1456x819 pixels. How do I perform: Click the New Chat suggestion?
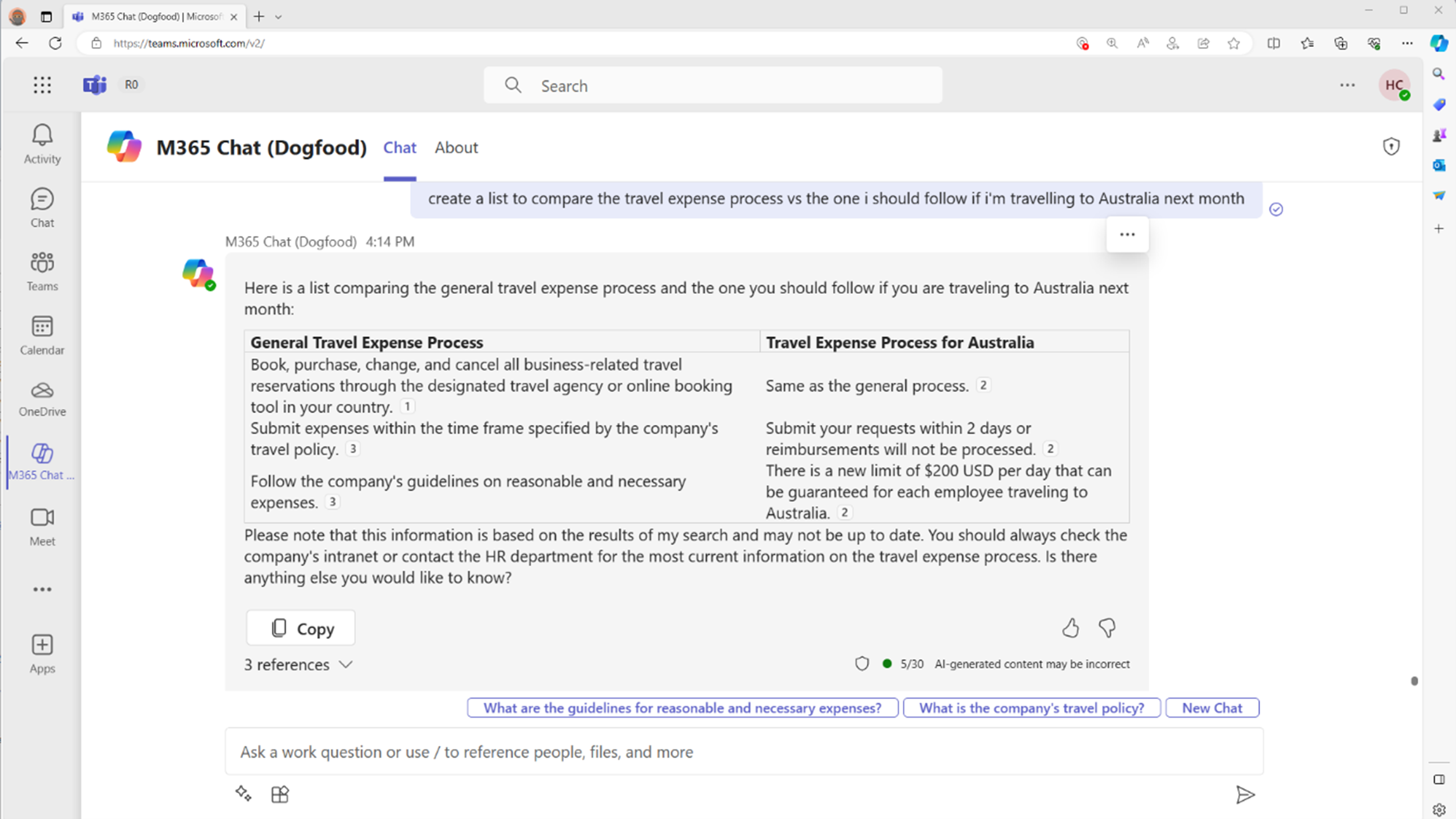click(x=1212, y=708)
